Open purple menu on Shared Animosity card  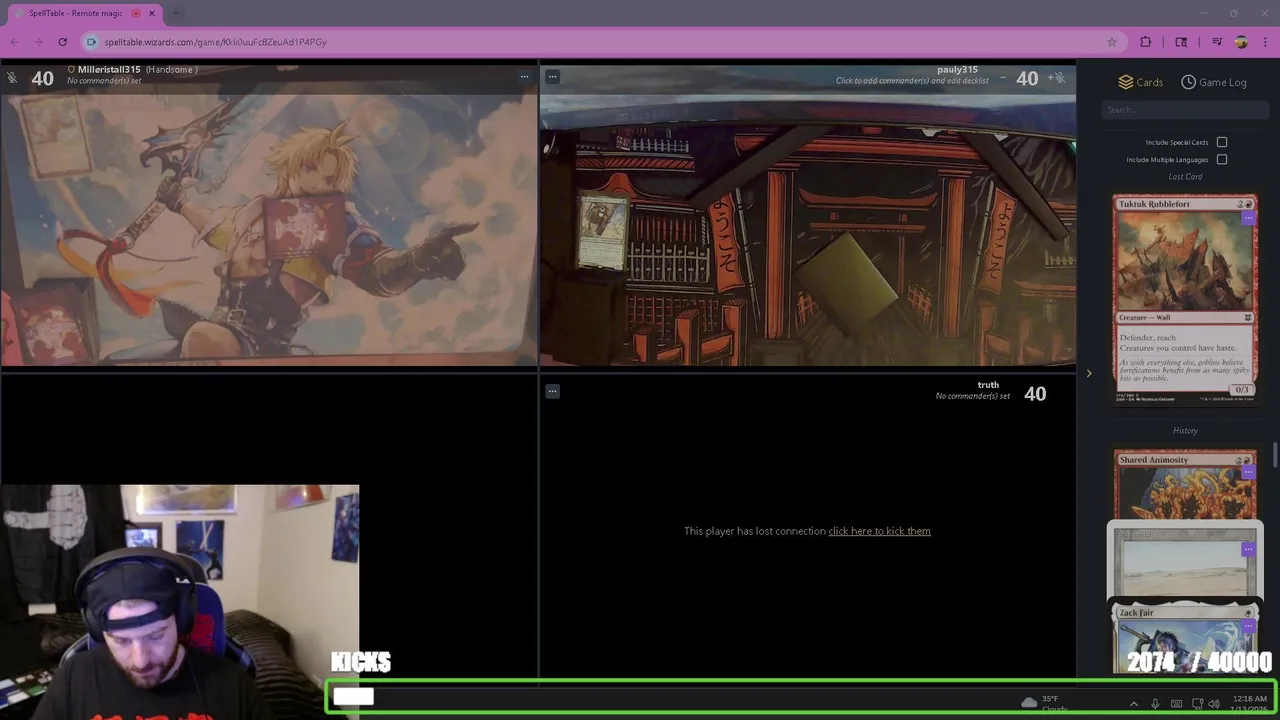(x=1248, y=472)
